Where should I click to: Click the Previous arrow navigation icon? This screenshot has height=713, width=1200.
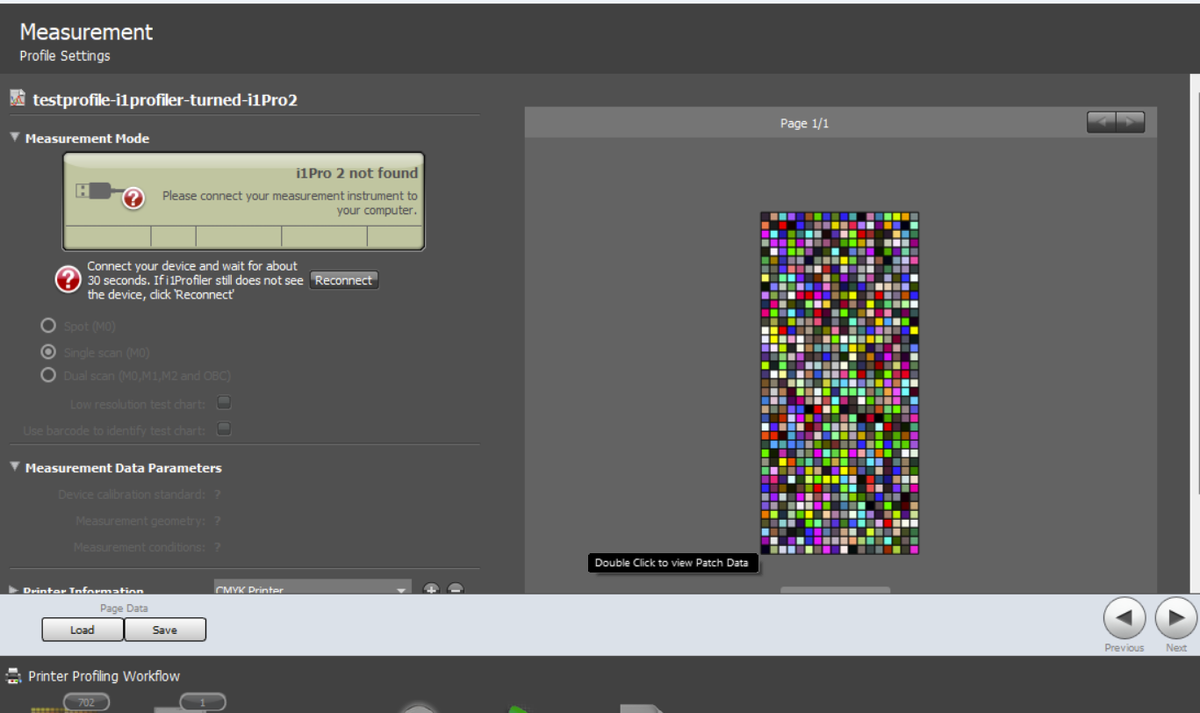click(1124, 619)
